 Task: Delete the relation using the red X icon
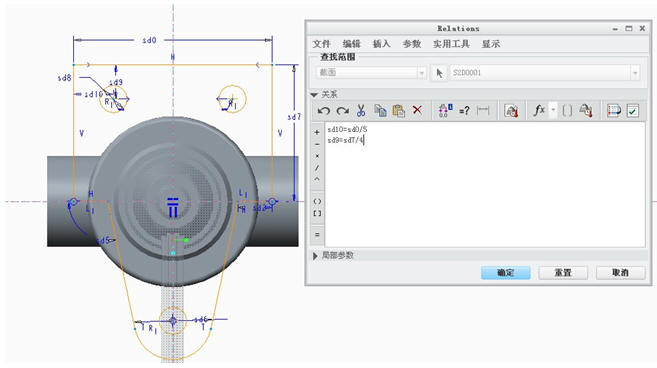417,110
